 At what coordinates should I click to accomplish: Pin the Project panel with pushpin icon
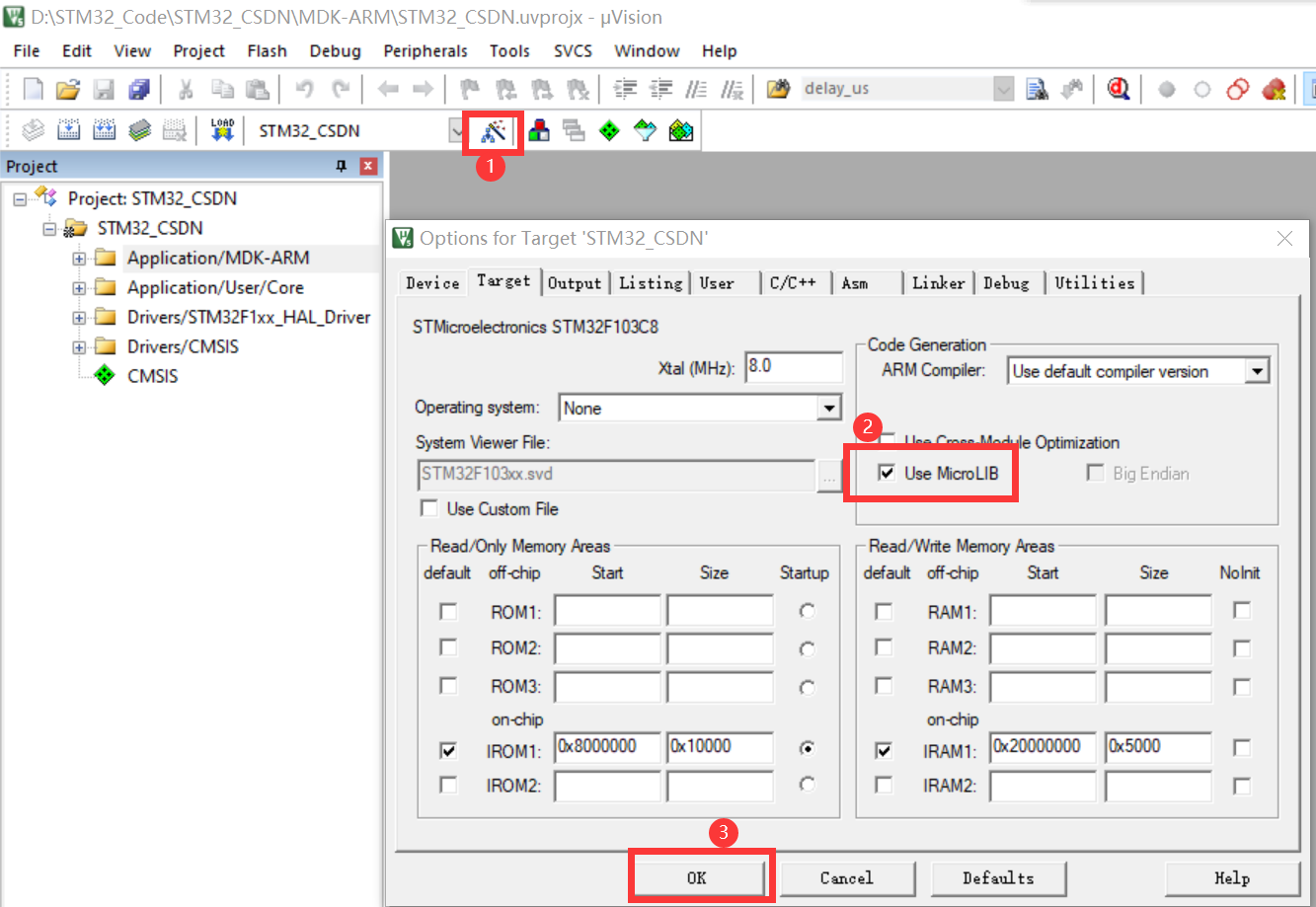342,166
